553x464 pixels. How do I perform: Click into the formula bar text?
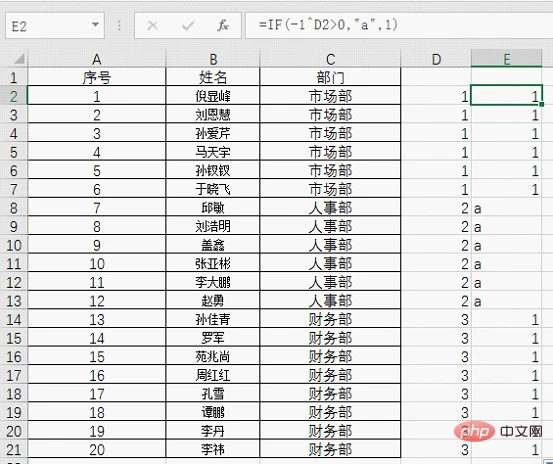(328, 25)
